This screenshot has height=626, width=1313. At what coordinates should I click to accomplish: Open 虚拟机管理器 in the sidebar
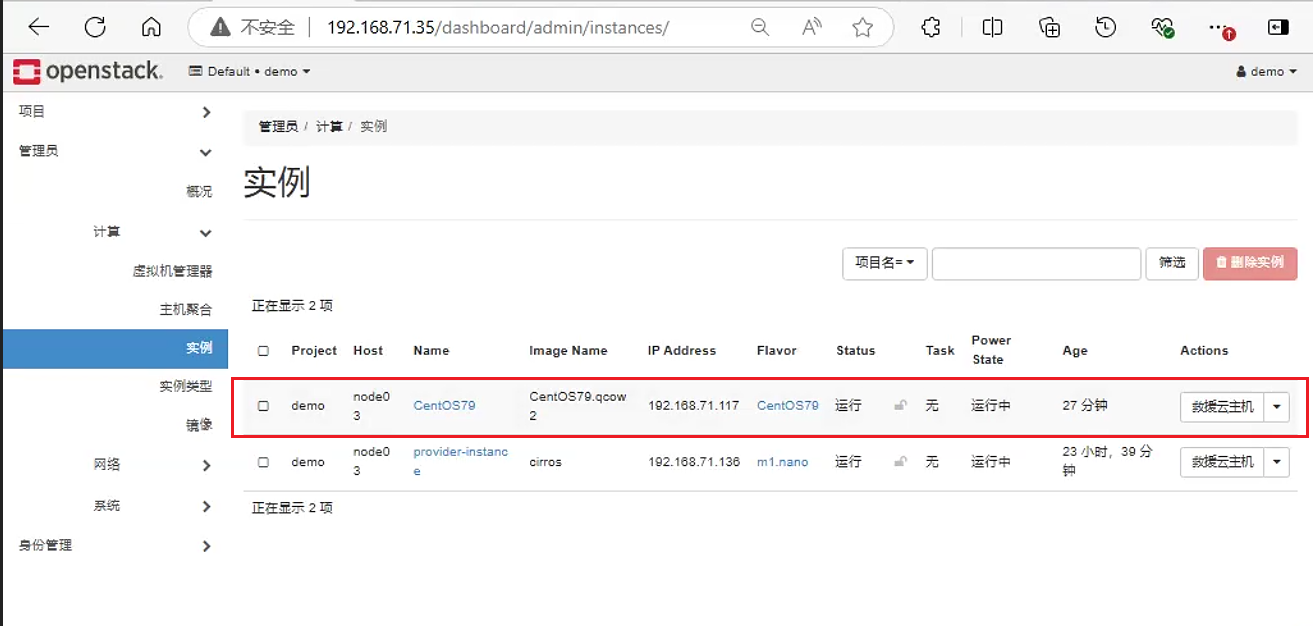pos(172,271)
